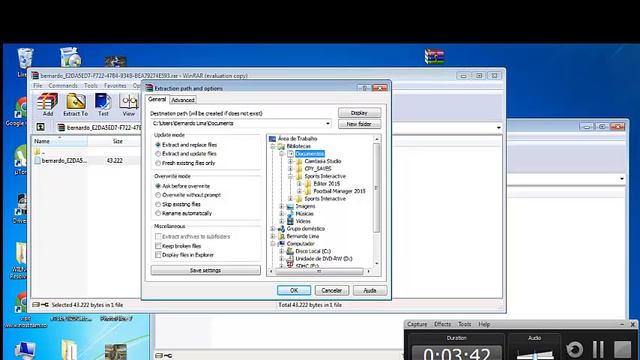The height and width of the screenshot is (360, 640).
Task: Open the Recycle Bin desktop icon
Action: click(x=25, y=58)
